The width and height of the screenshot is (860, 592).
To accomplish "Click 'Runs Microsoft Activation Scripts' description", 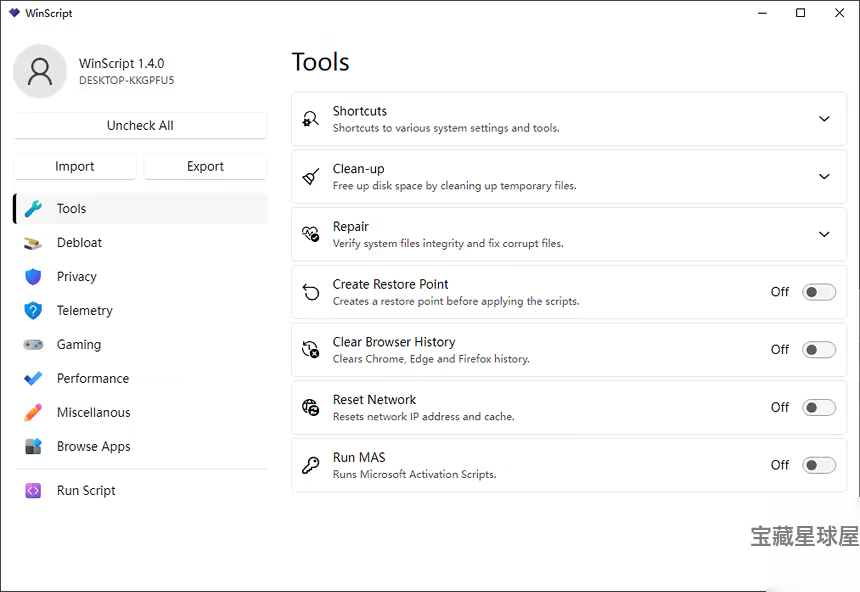I will tap(415, 474).
